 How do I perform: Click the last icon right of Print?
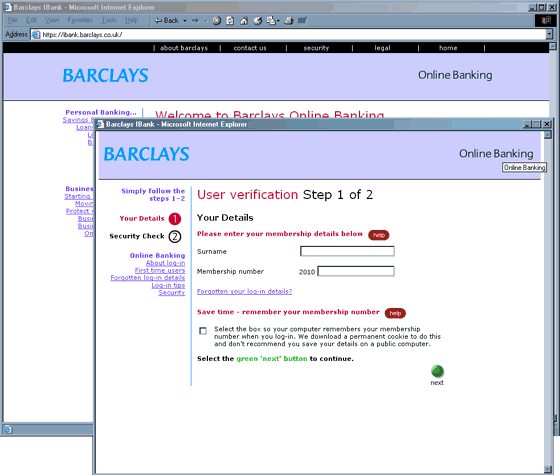point(302,21)
